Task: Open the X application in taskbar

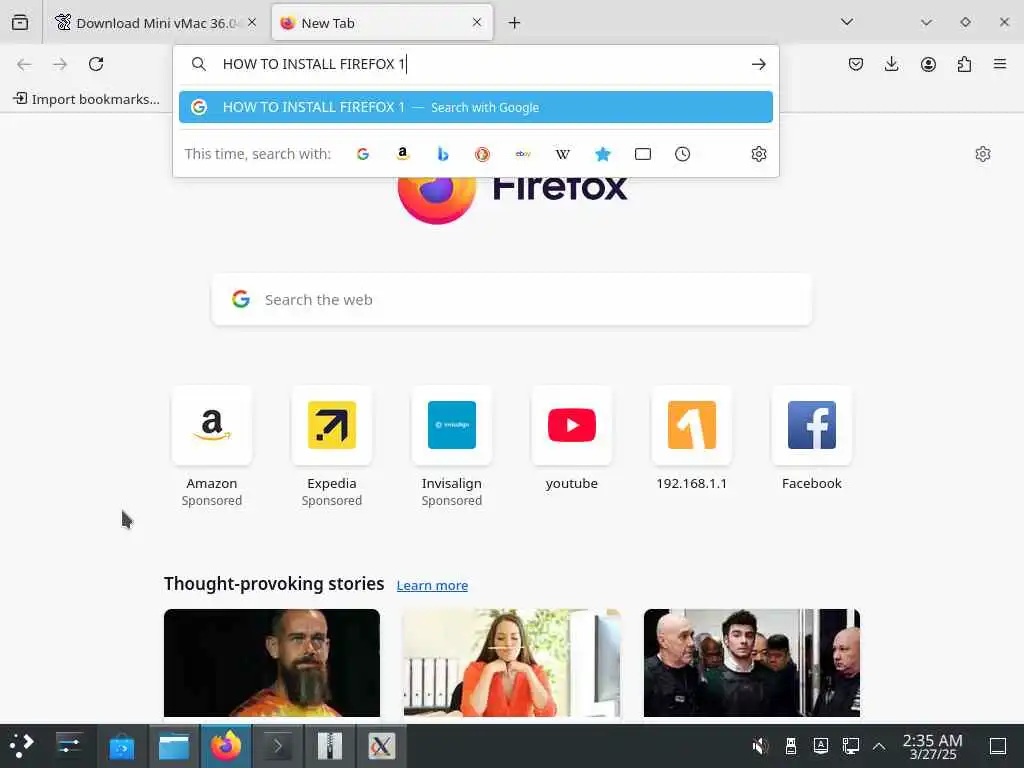Action: 381,746
